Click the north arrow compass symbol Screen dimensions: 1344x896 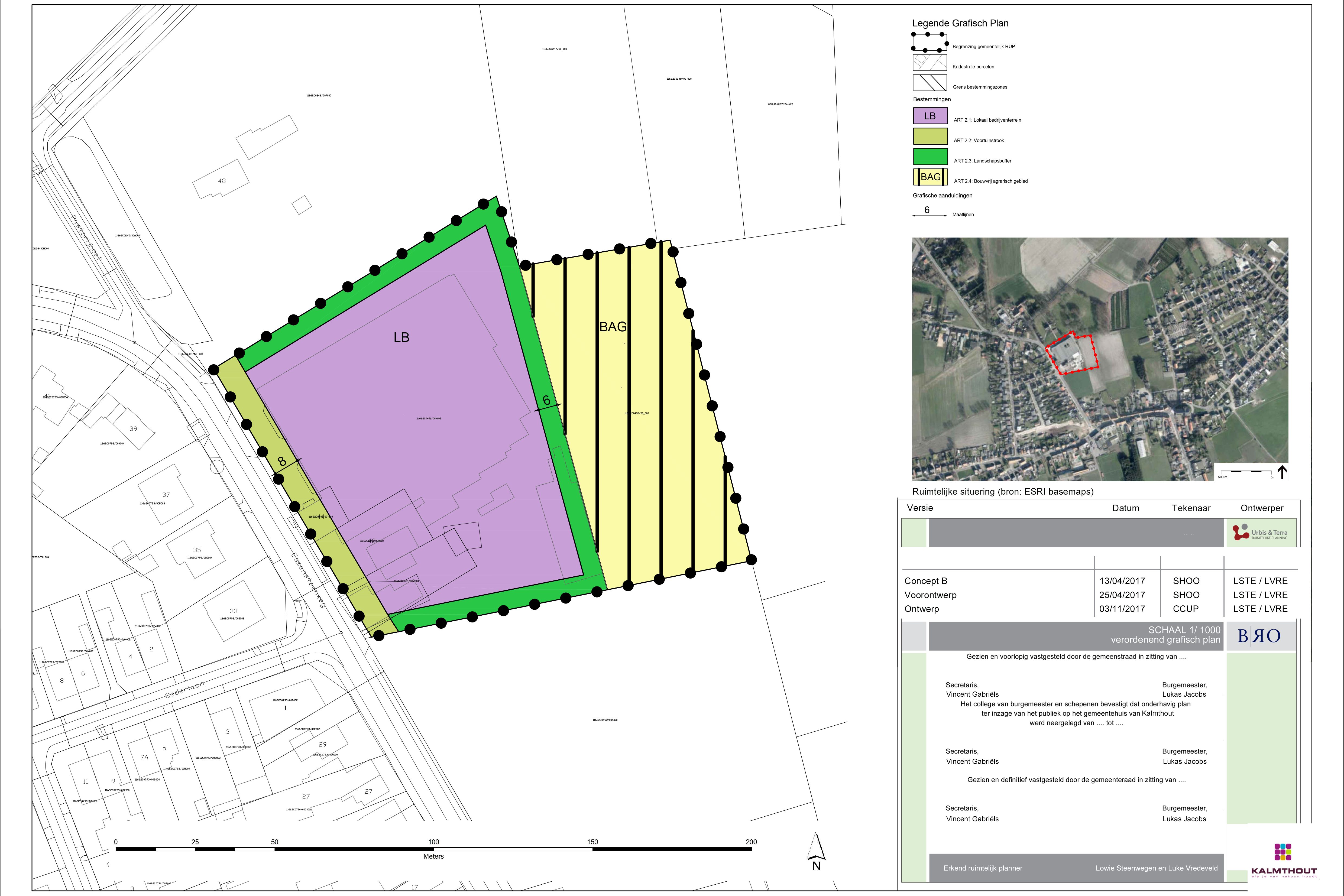point(817,850)
